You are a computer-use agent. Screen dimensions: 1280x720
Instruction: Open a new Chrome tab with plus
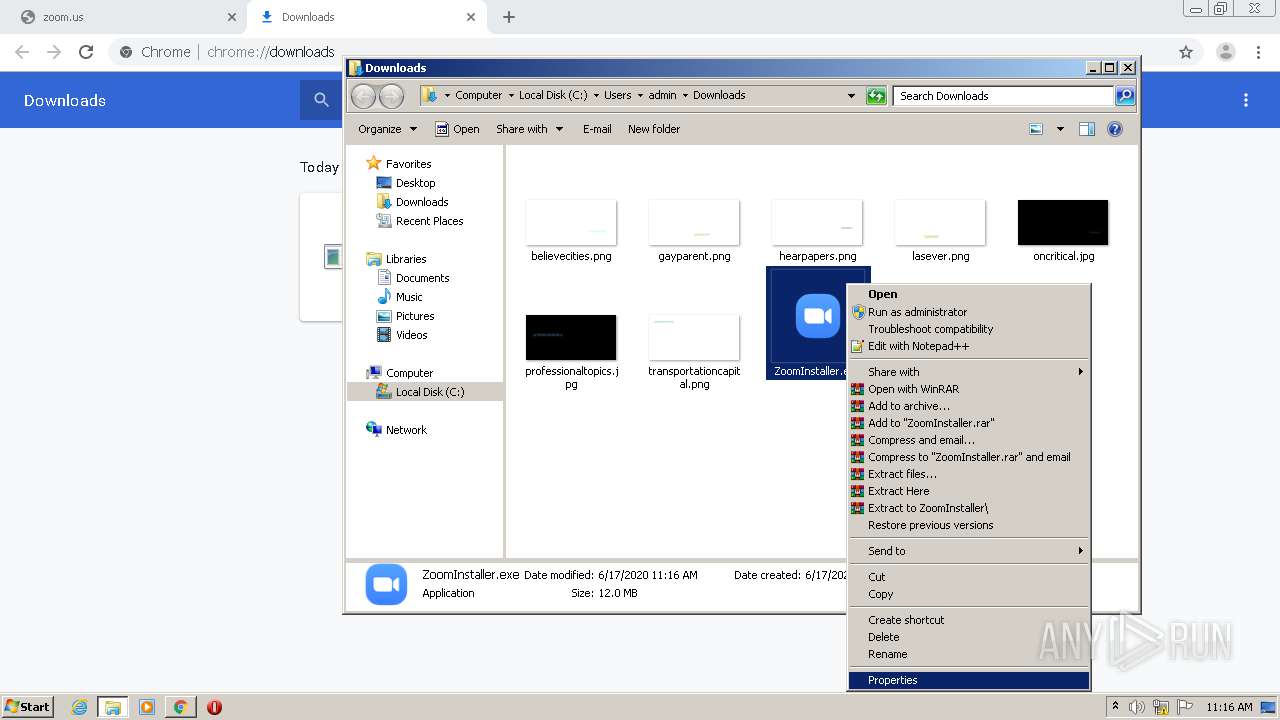(x=509, y=17)
